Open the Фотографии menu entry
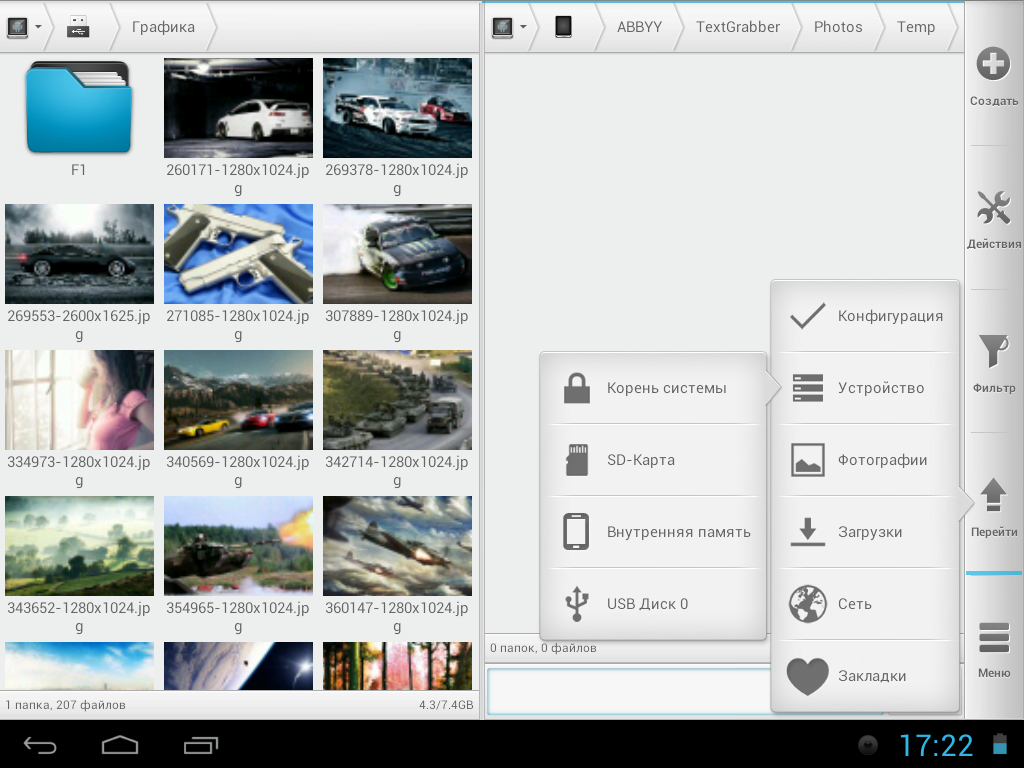1024x768 pixels. [x=865, y=460]
